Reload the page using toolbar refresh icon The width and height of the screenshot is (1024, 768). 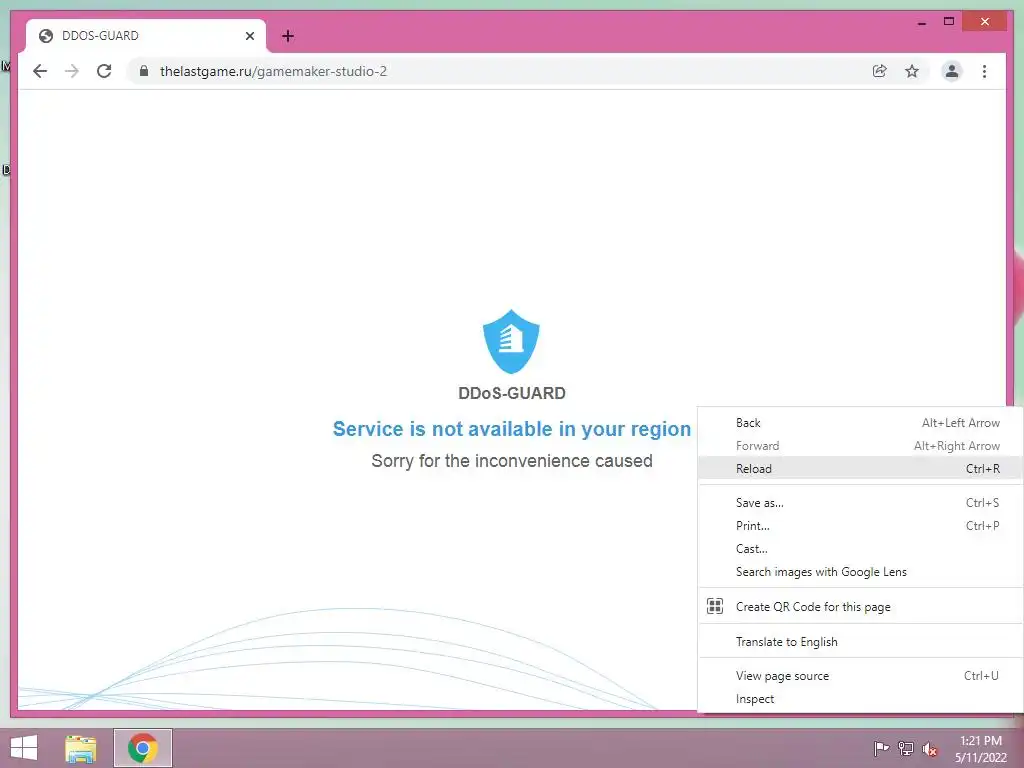(104, 71)
